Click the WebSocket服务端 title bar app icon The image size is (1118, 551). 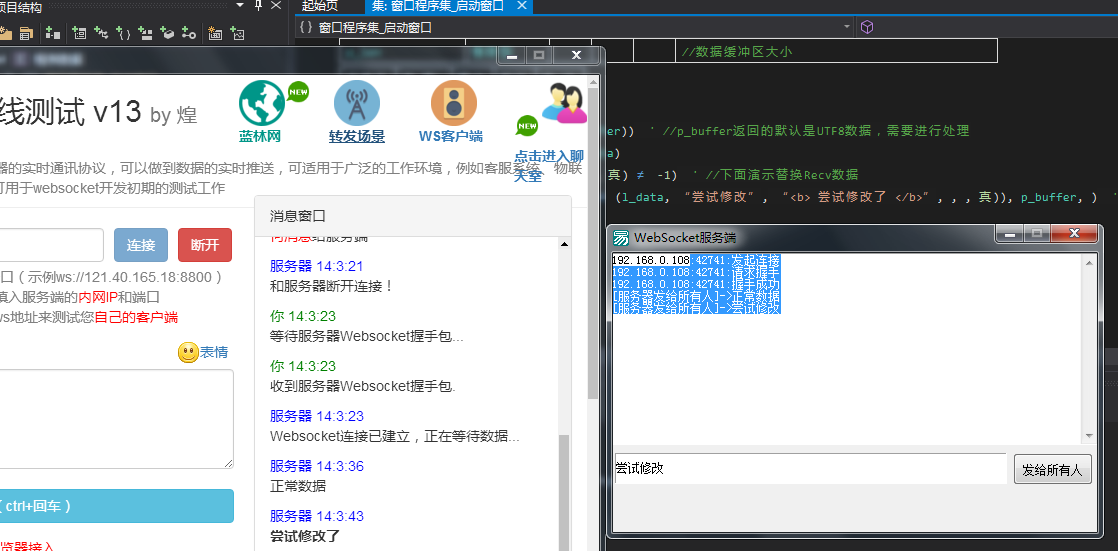click(x=622, y=237)
